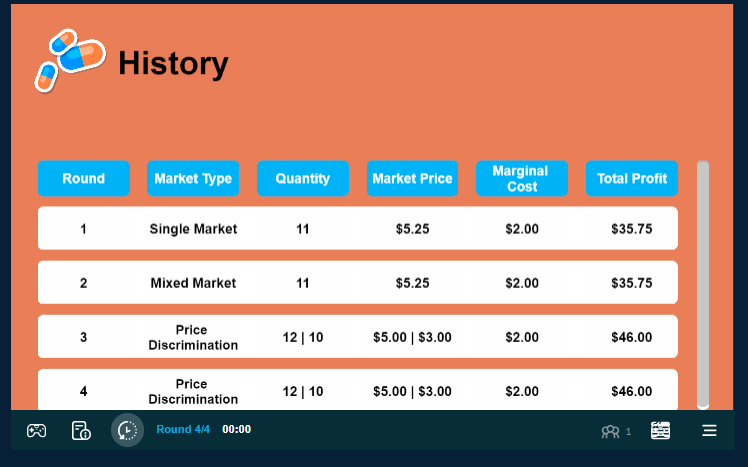This screenshot has width=748, height=467.
Task: Select round 4 Price Discrimination cell
Action: (x=193, y=391)
